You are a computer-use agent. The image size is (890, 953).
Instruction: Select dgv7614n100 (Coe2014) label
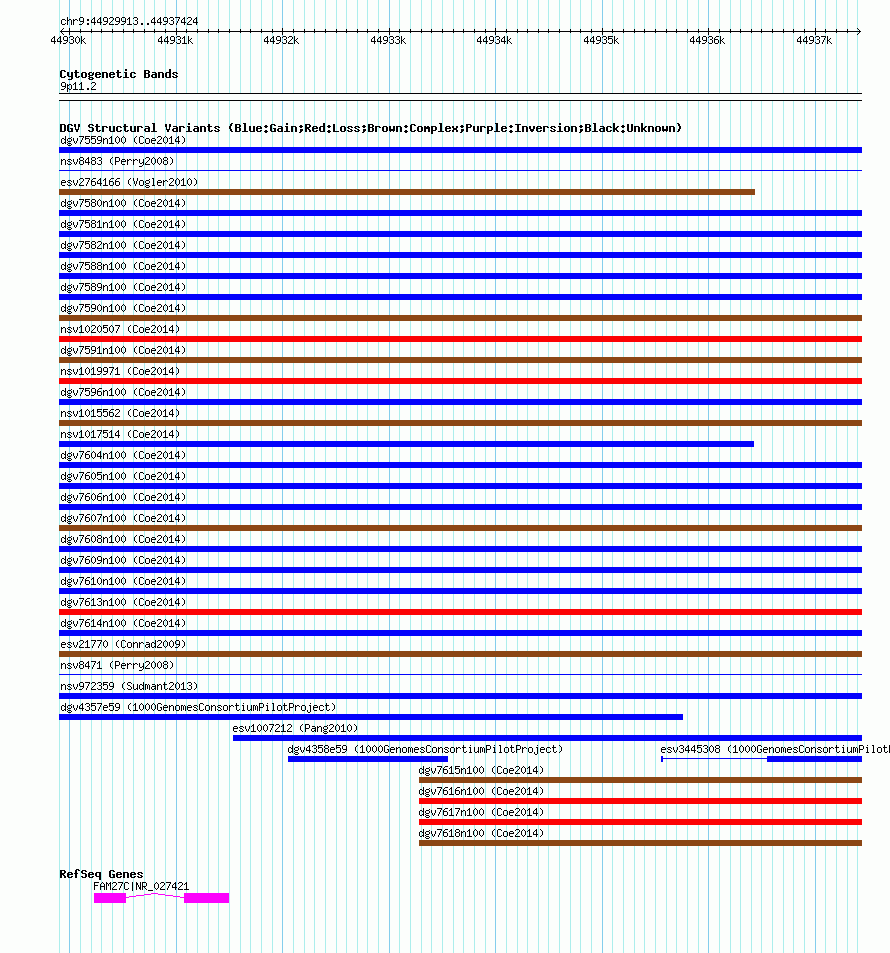click(x=123, y=623)
